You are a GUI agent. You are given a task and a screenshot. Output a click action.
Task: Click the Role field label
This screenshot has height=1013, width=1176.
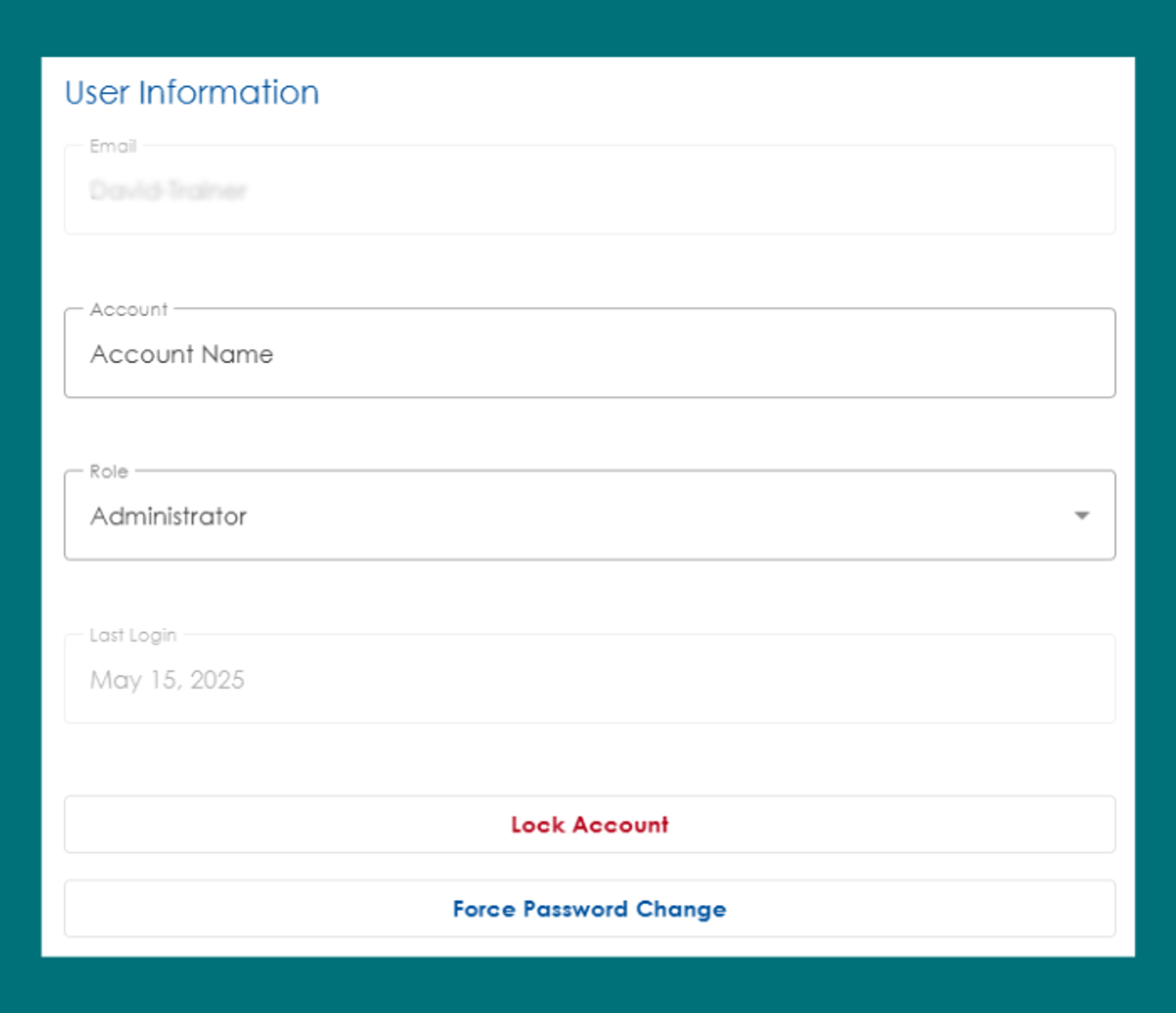click(x=110, y=471)
